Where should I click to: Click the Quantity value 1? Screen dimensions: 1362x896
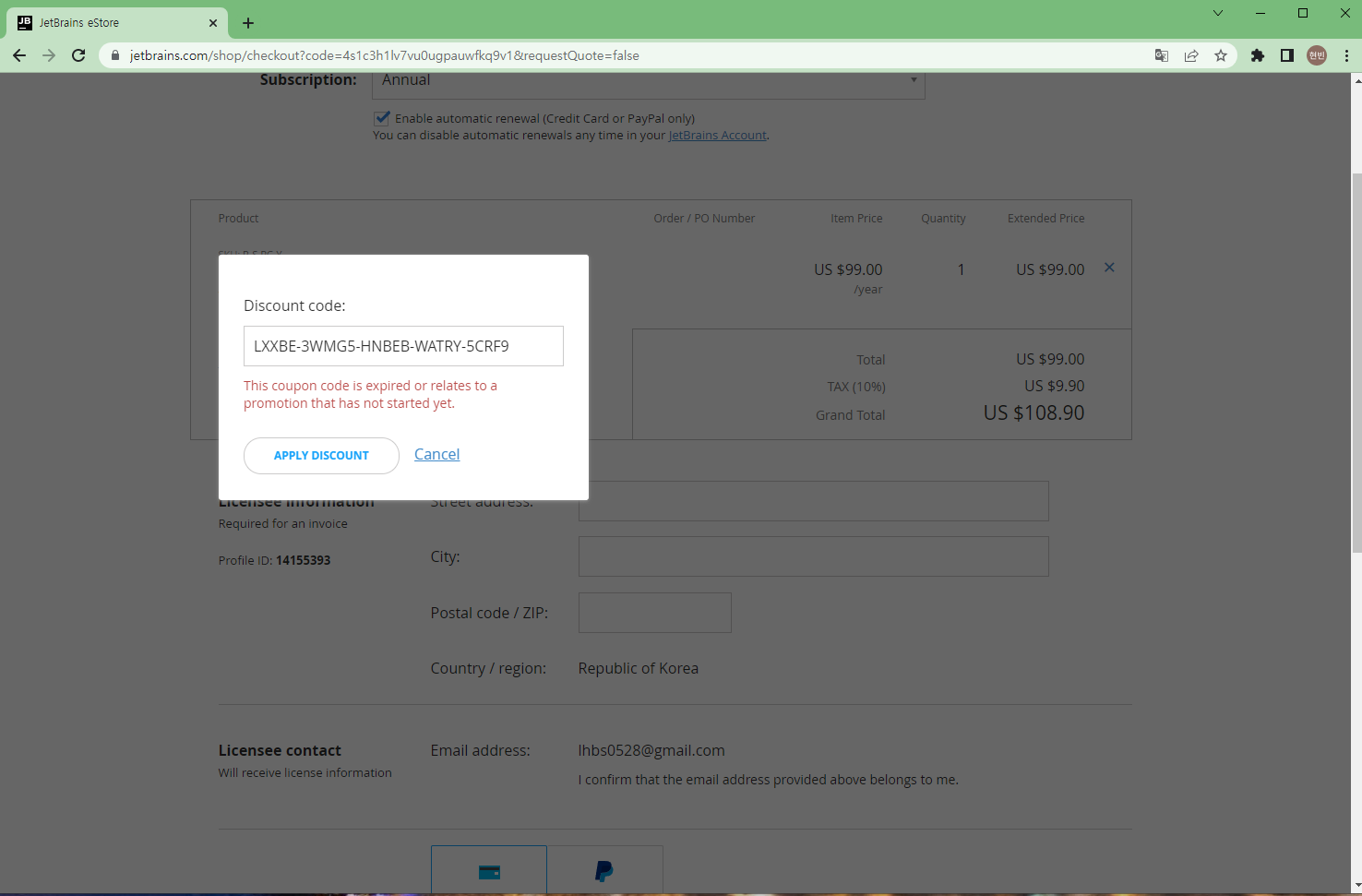pyautogui.click(x=961, y=269)
